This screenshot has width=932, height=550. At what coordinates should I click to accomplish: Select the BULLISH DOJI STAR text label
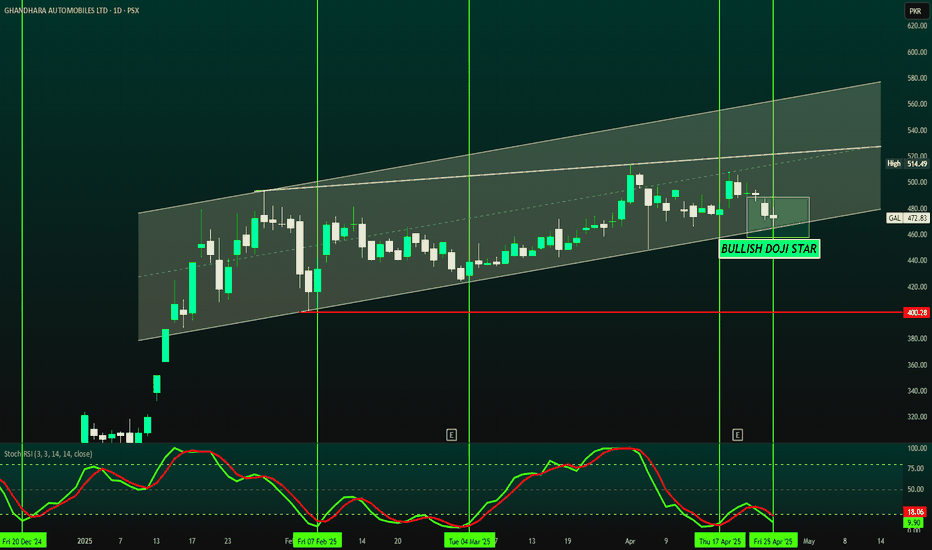pyautogui.click(x=769, y=249)
